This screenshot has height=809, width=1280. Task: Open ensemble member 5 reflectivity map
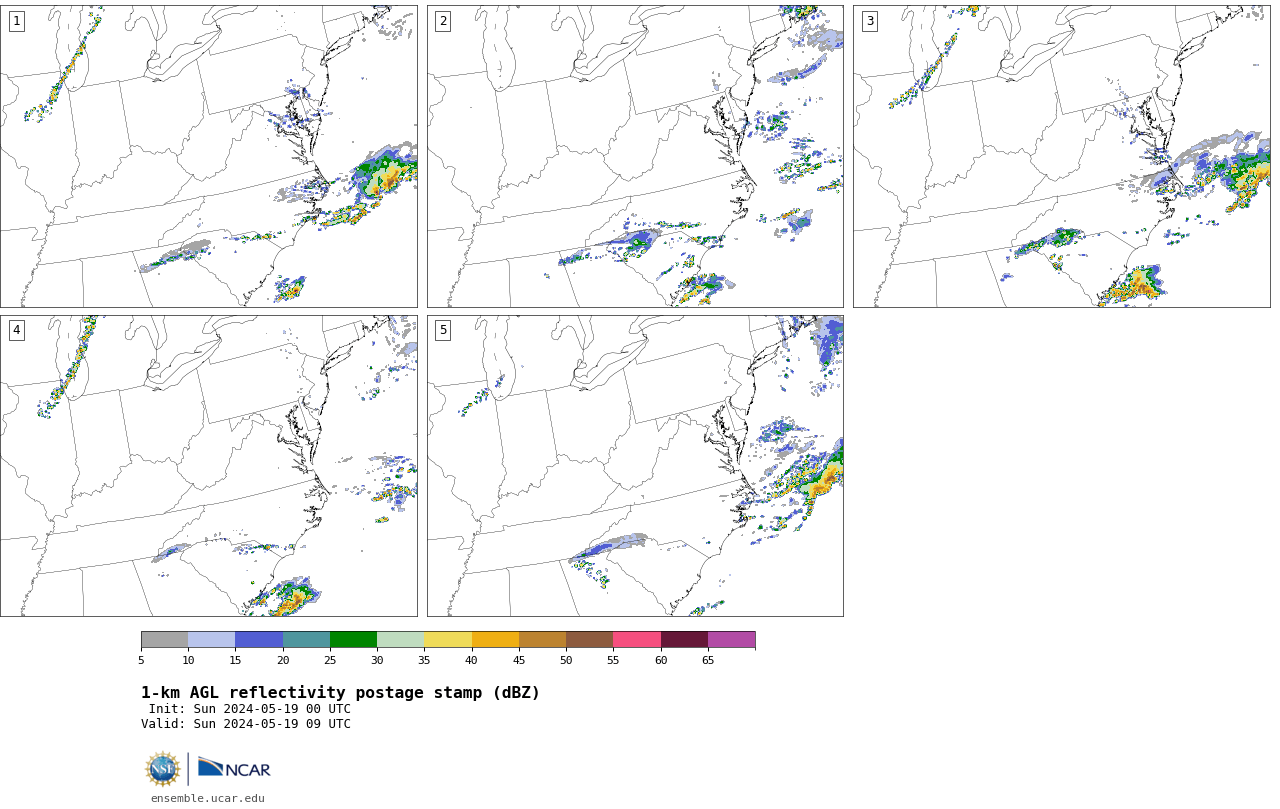(635, 466)
